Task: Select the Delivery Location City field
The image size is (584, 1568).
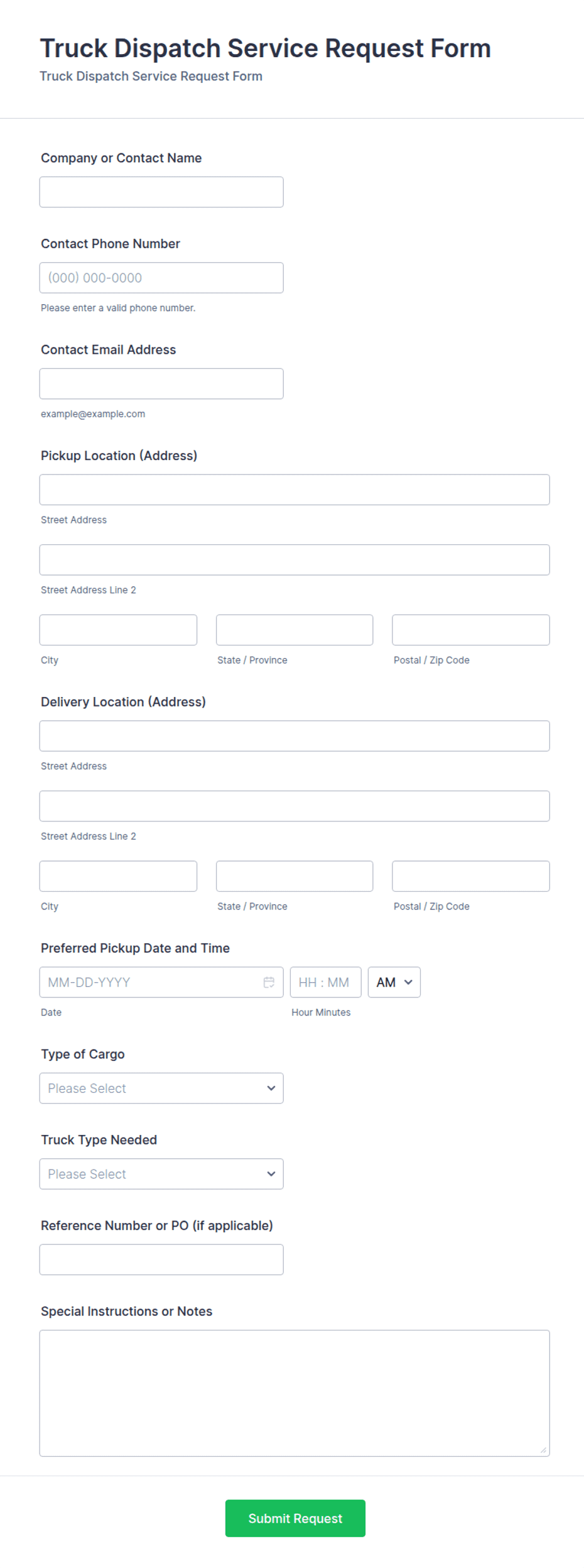Action: 118,875
